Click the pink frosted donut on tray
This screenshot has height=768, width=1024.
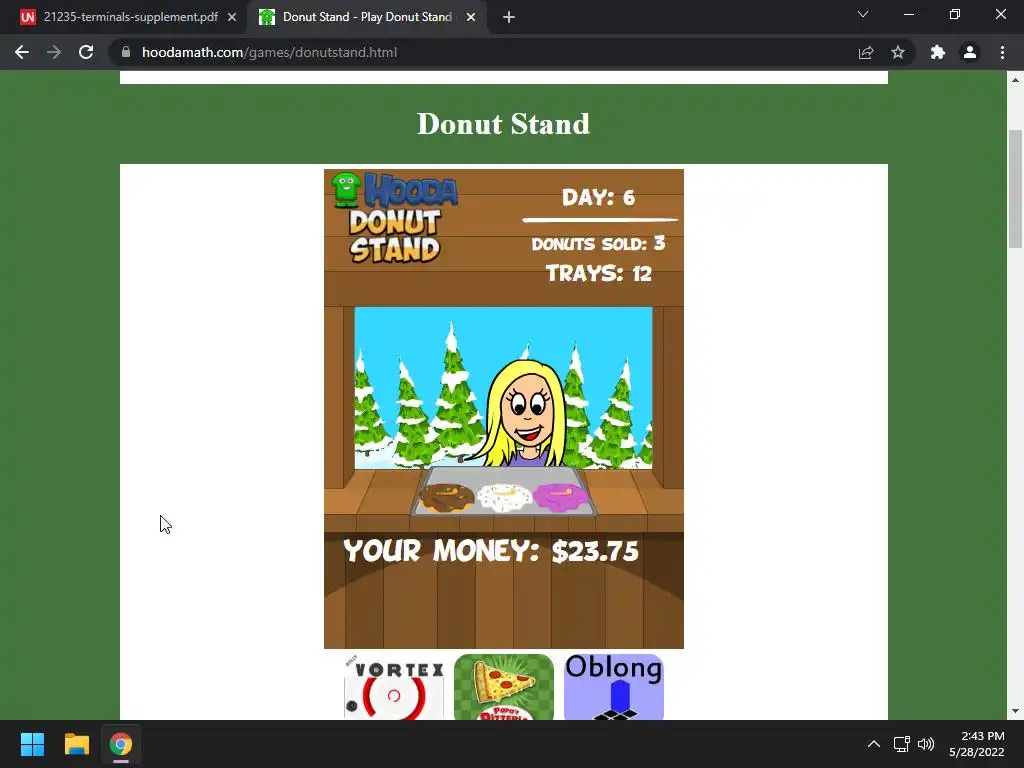point(560,497)
